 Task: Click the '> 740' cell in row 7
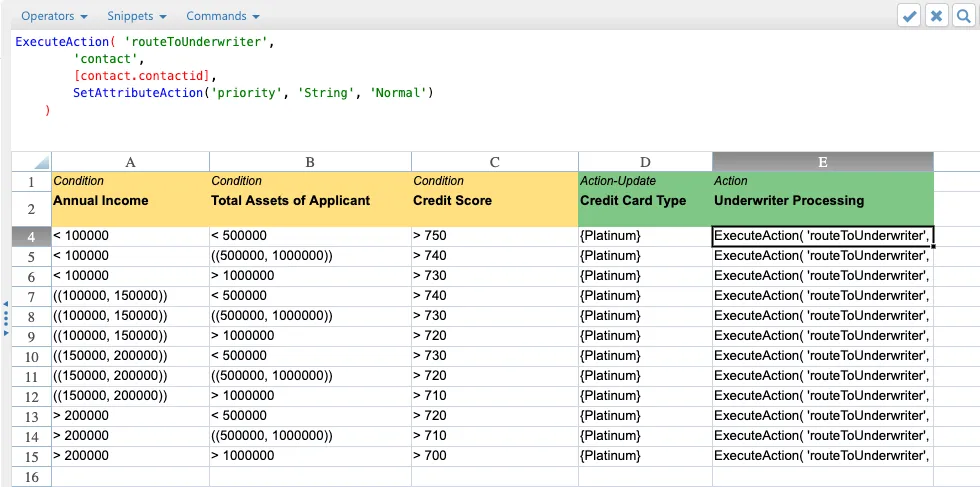(494, 296)
